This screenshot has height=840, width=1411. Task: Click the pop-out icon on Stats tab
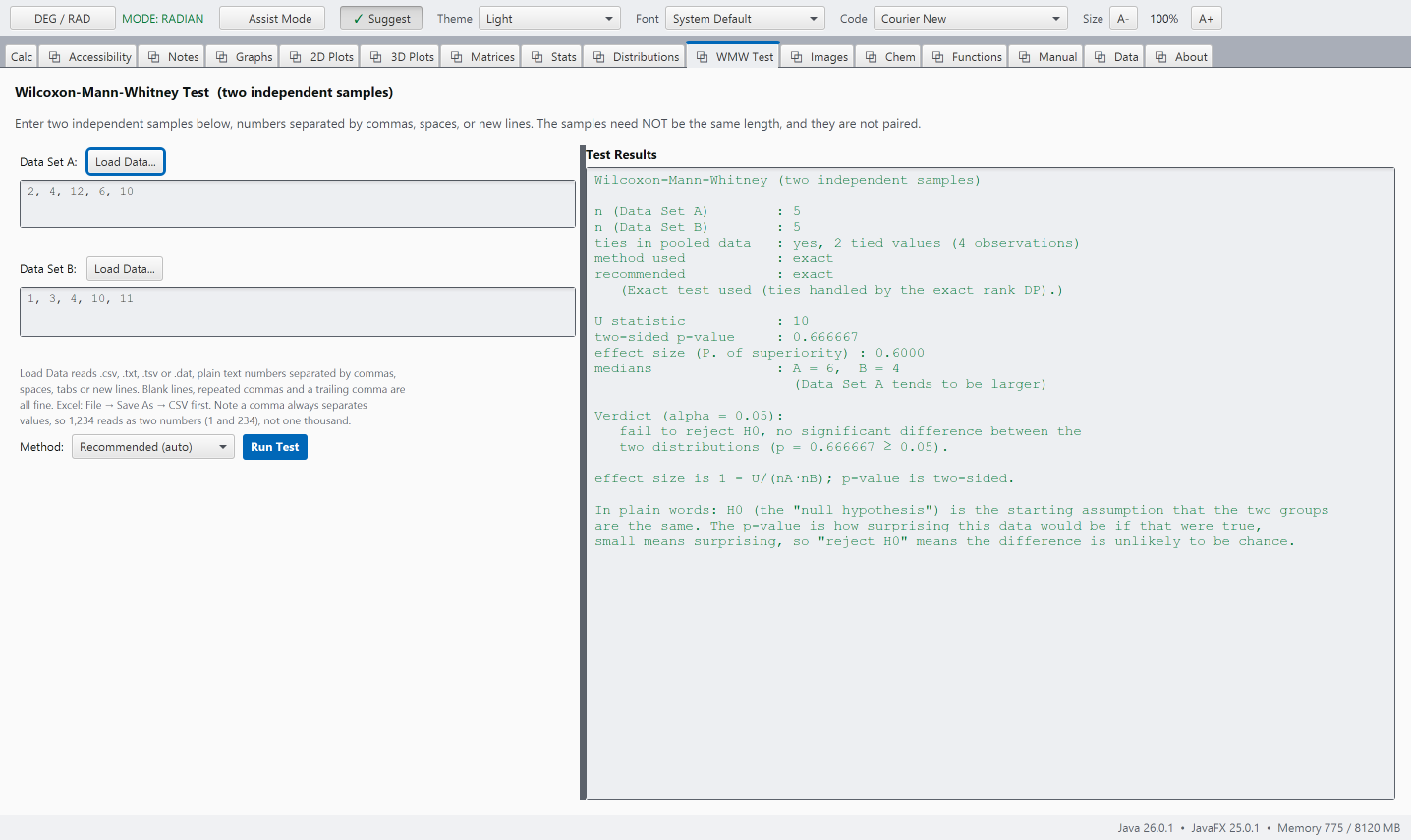click(537, 57)
